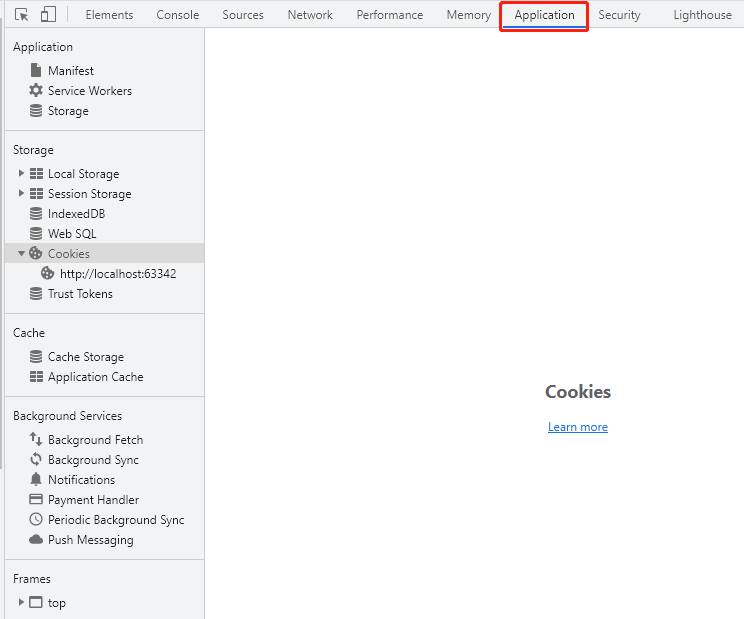Select the Session Storage label
Screen dimensions: 744x619
pos(90,194)
